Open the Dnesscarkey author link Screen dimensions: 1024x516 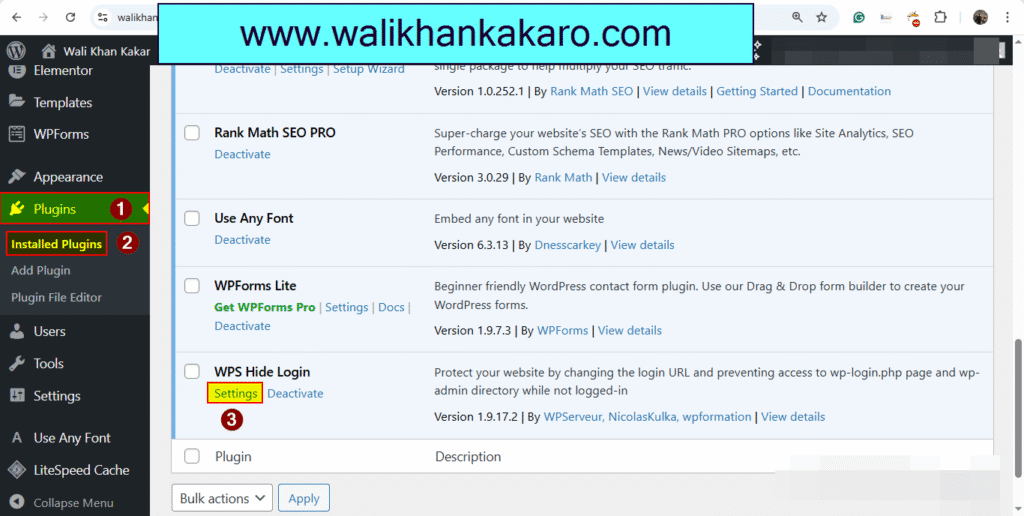[568, 246]
